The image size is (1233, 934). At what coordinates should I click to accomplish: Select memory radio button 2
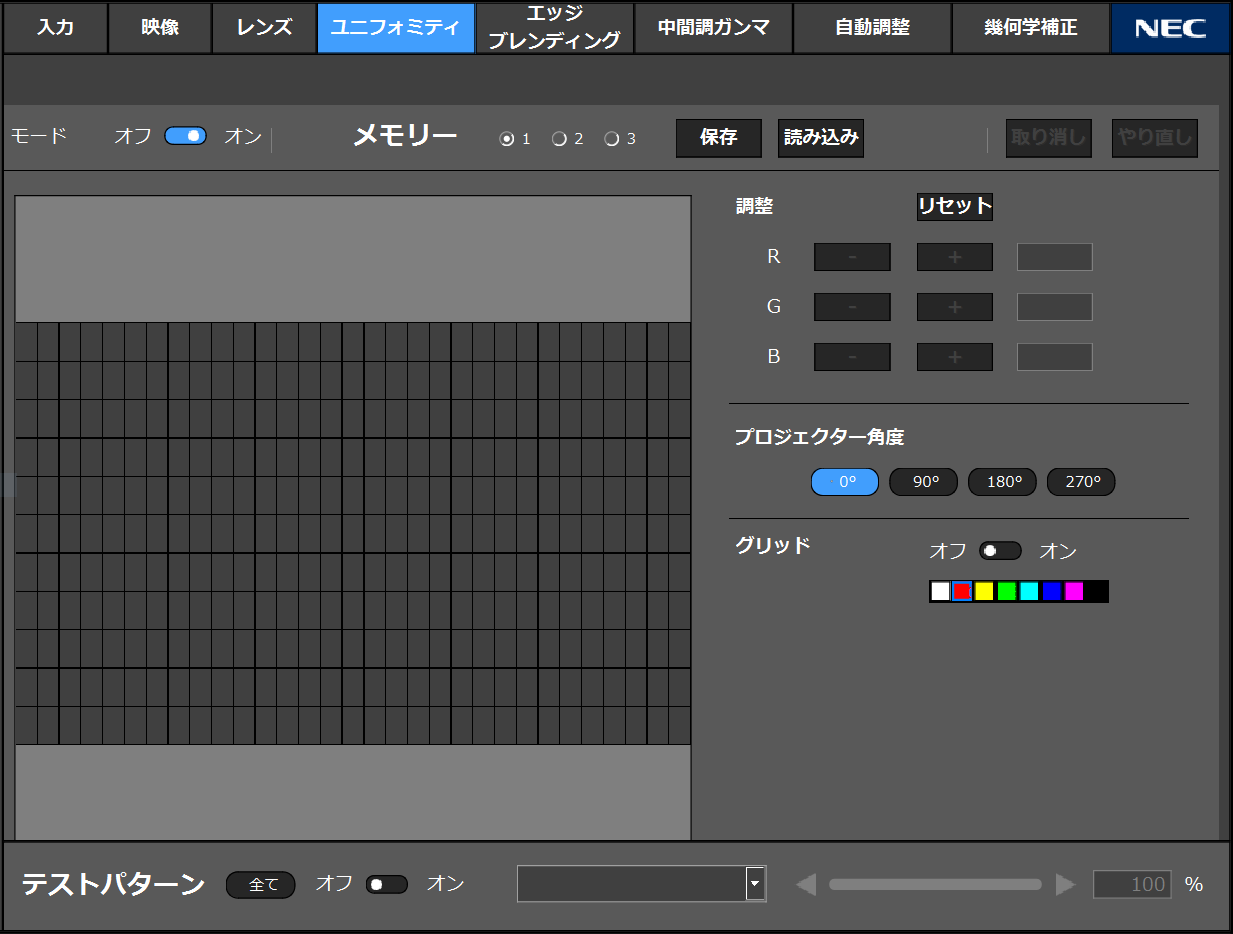[560, 139]
